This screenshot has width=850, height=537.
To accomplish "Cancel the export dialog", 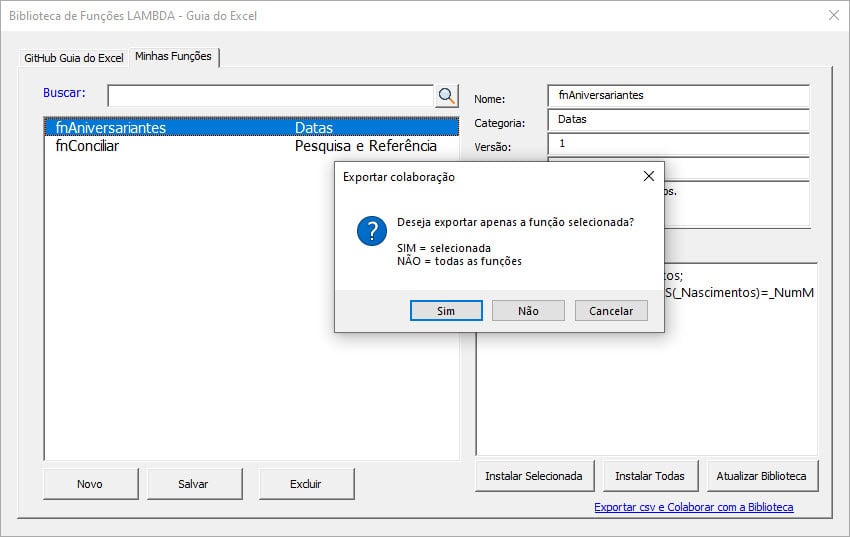I will pyautogui.click(x=611, y=311).
